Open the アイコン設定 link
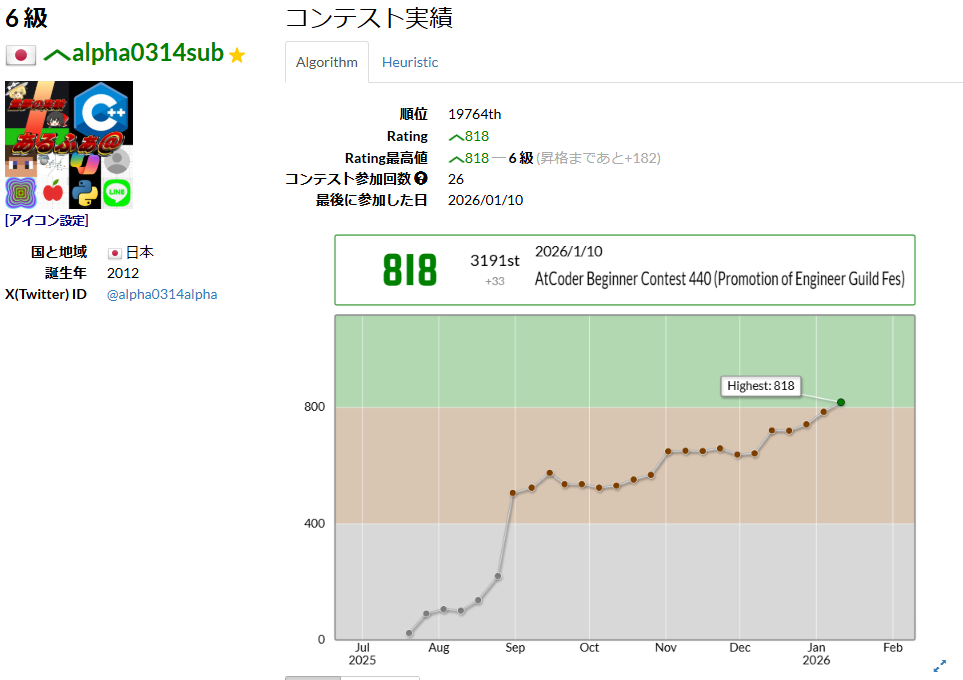The image size is (963, 680). (x=47, y=220)
